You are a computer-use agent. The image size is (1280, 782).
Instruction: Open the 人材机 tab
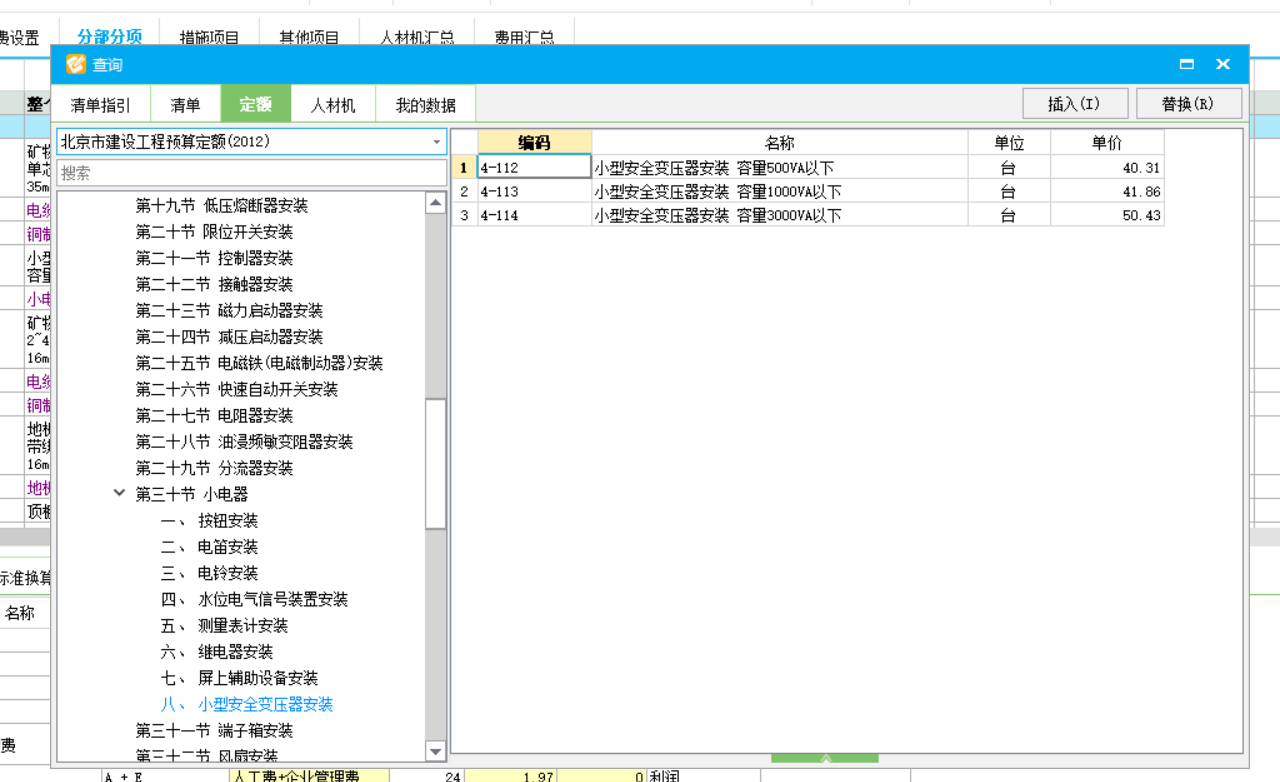[x=333, y=105]
